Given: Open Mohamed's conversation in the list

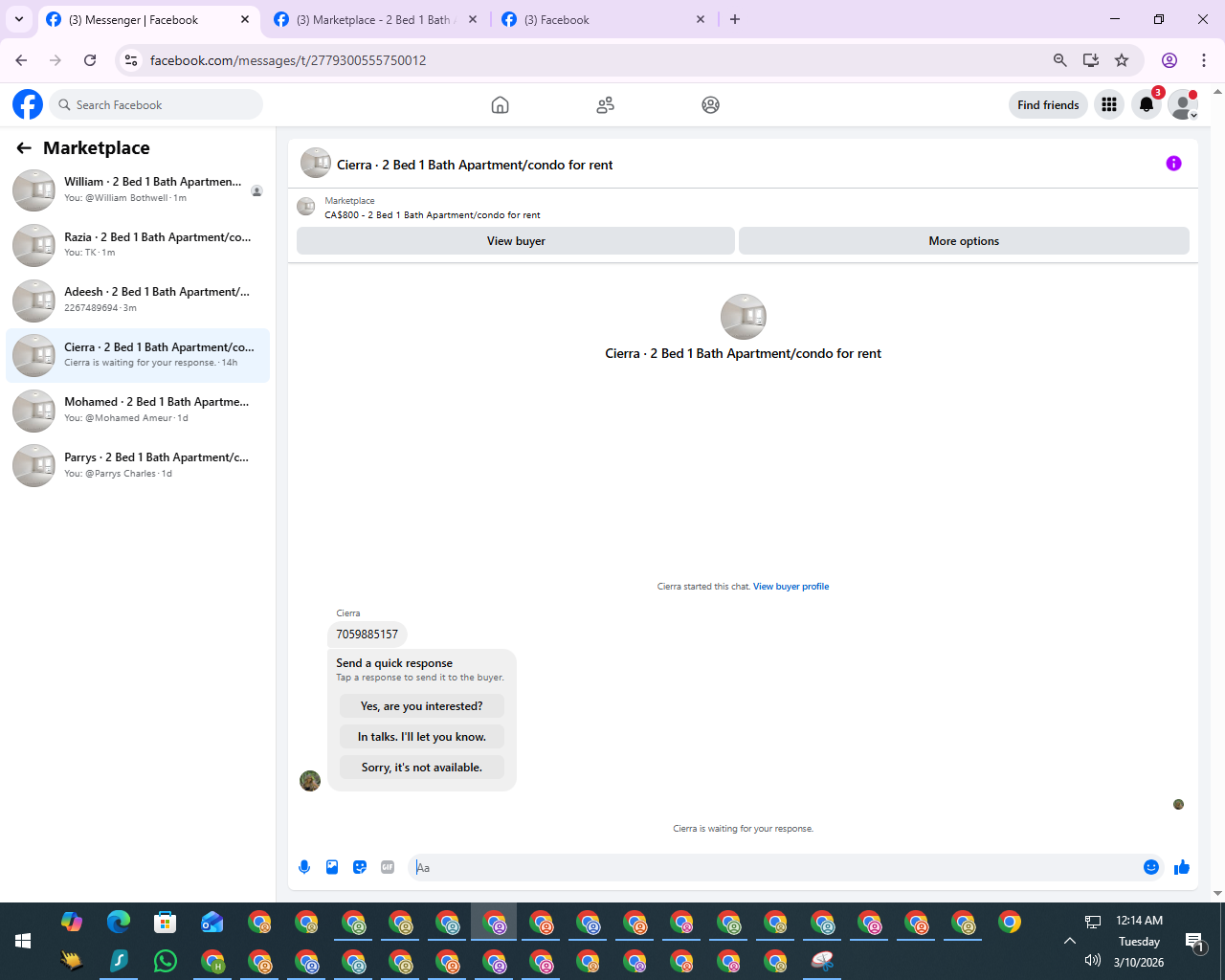Looking at the screenshot, I should (x=138, y=410).
